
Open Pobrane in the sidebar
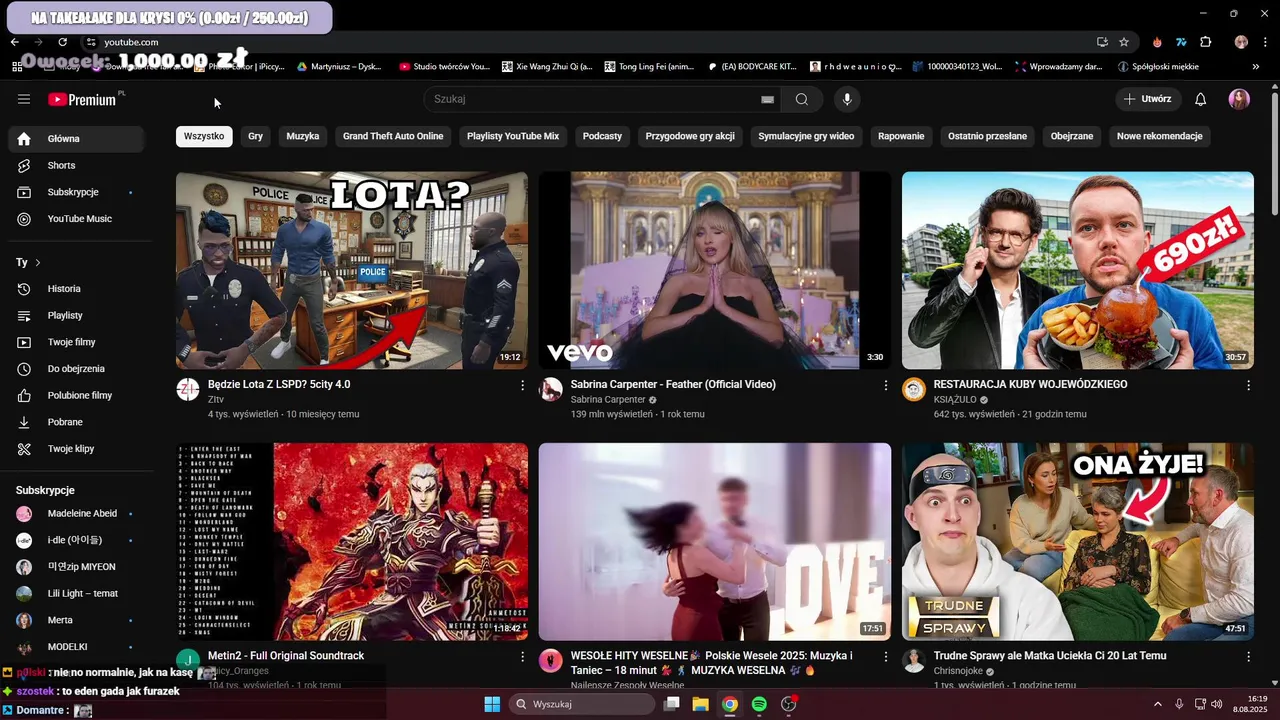click(76, 422)
